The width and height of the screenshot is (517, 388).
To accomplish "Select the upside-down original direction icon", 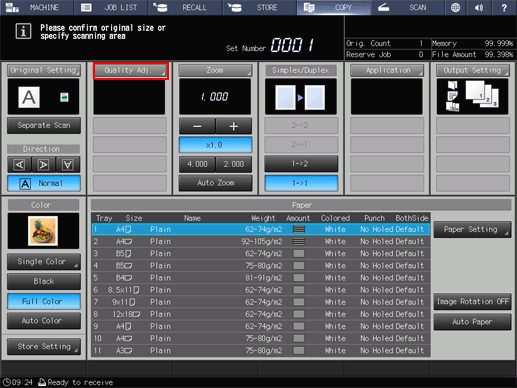I will [x=68, y=164].
